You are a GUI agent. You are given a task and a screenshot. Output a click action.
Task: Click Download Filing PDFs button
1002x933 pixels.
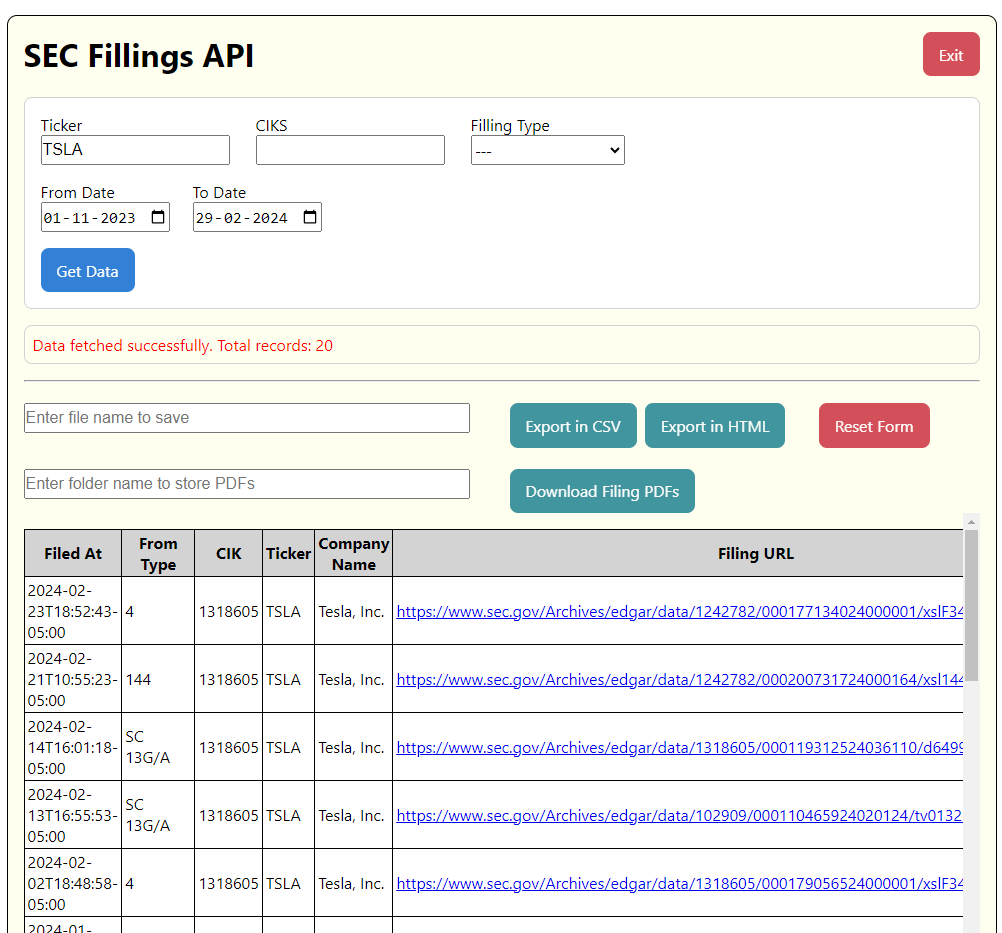coord(602,491)
